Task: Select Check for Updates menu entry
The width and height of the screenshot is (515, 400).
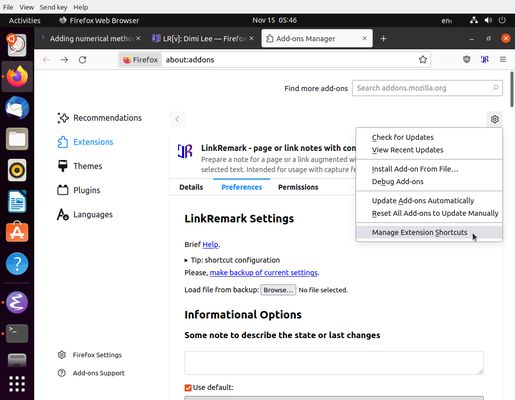Action: [x=429, y=137]
